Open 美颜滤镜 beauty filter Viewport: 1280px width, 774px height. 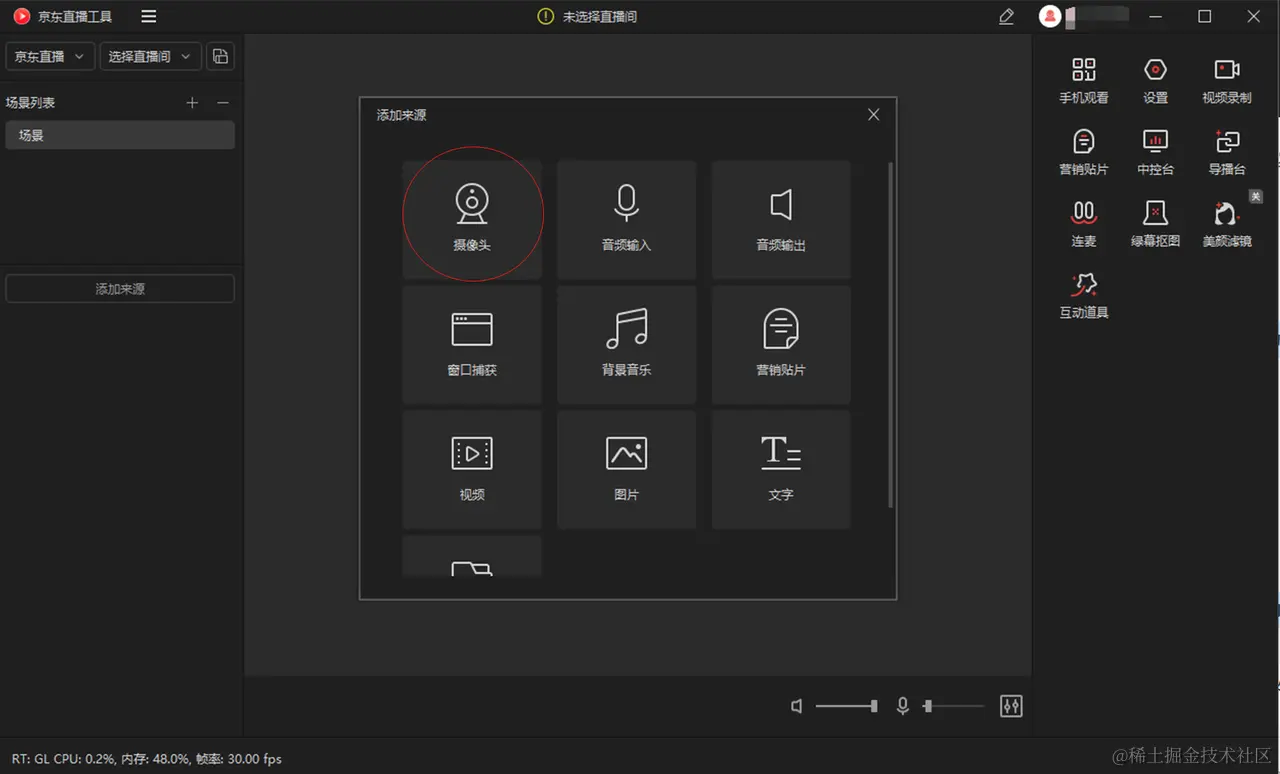[1227, 224]
